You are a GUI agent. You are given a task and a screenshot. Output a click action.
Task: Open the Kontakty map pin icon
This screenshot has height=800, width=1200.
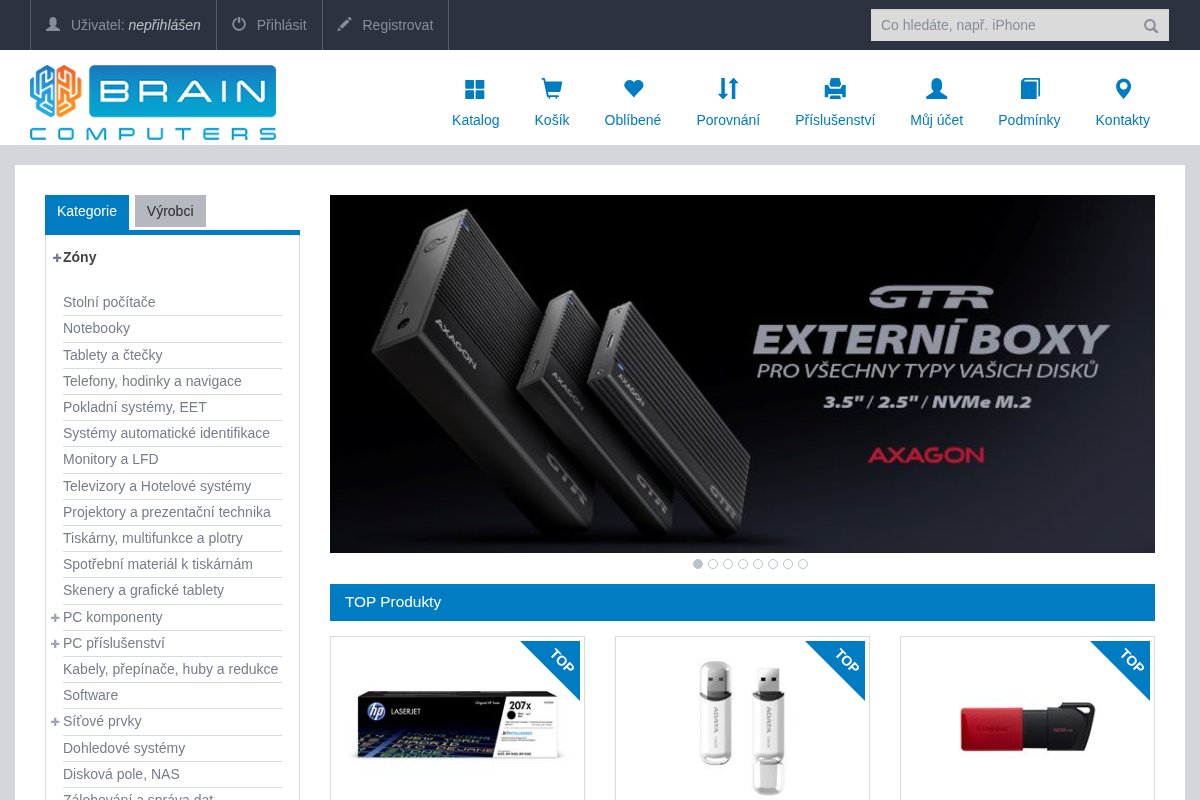pos(1123,89)
